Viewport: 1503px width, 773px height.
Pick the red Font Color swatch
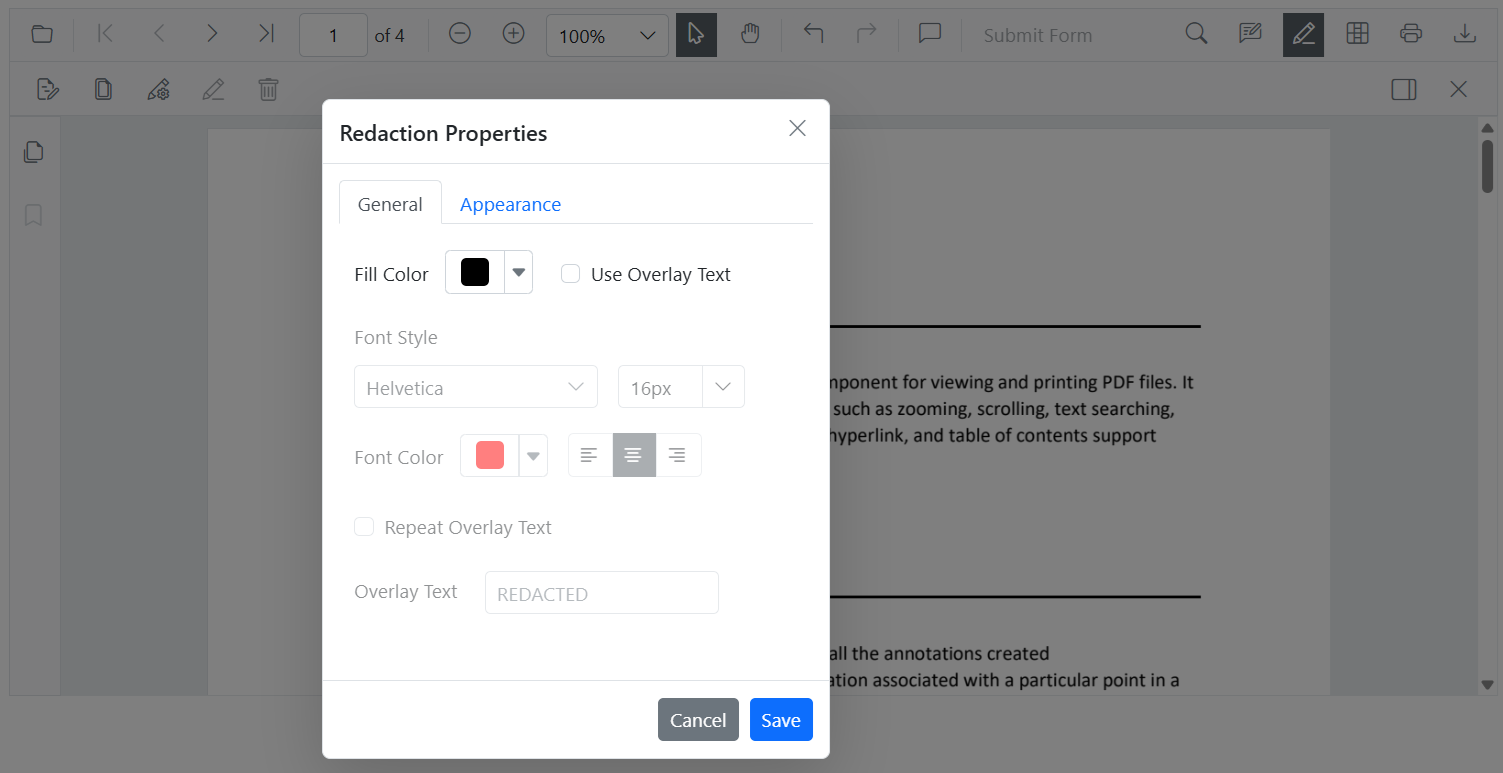click(x=488, y=455)
